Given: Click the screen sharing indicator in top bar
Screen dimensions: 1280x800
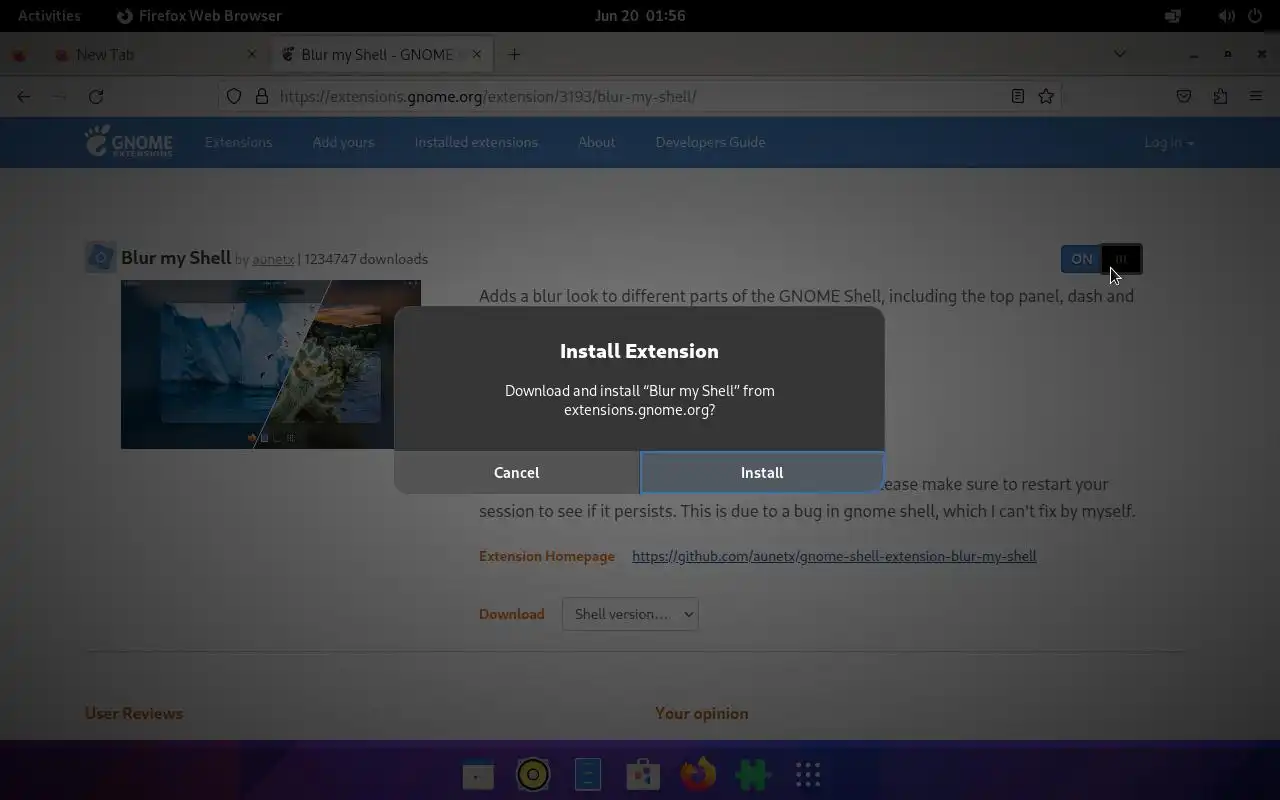Looking at the screenshot, I should coord(1173,15).
